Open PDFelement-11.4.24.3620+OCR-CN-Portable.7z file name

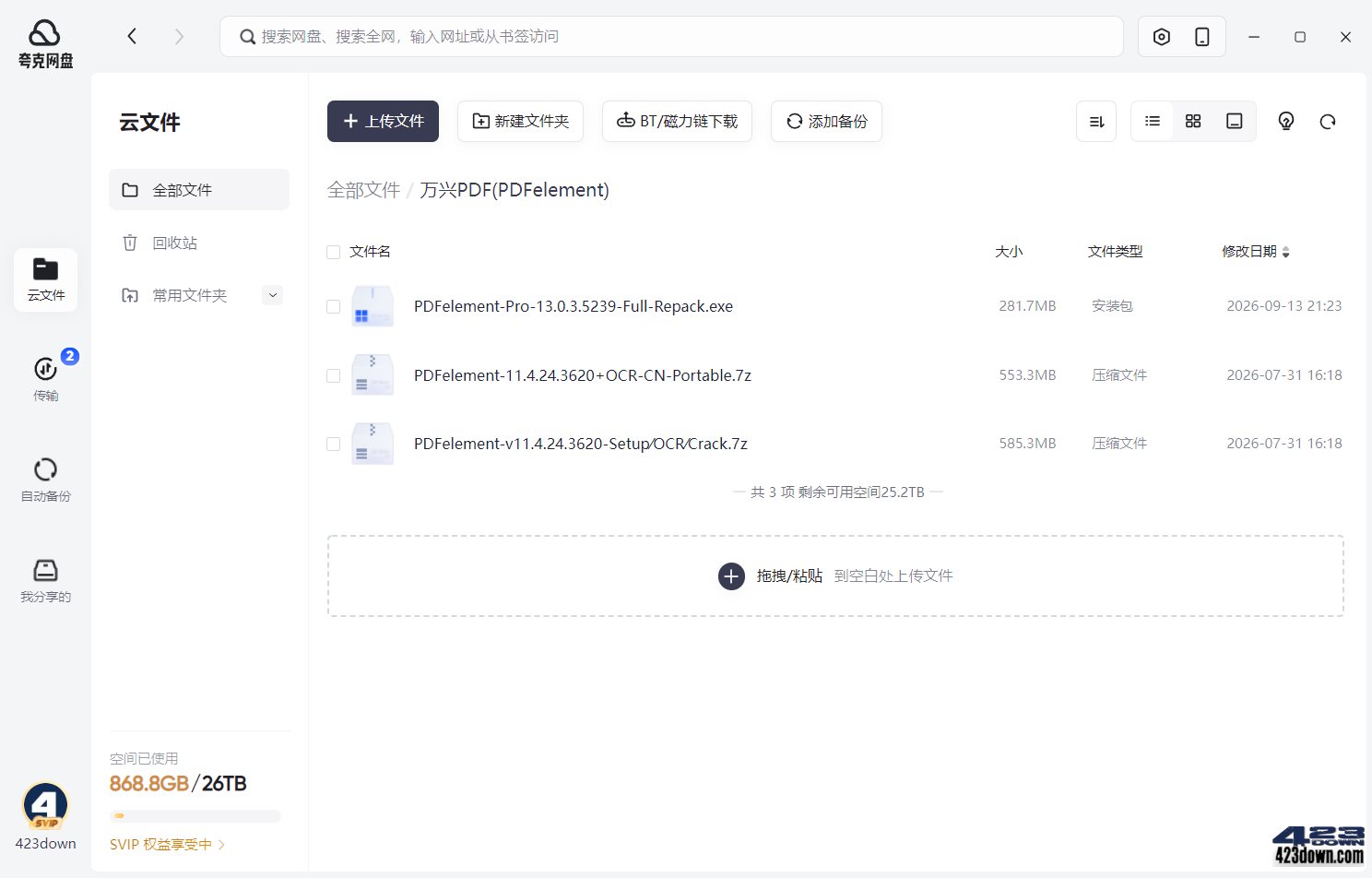(x=583, y=375)
